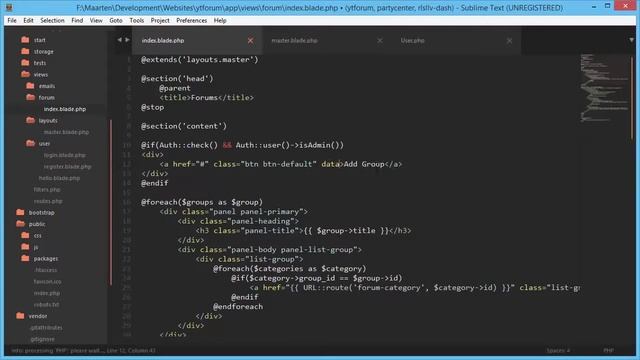The width and height of the screenshot is (640, 360).
Task: Click the PHP syntax selector in status bar
Action: pos(608,350)
